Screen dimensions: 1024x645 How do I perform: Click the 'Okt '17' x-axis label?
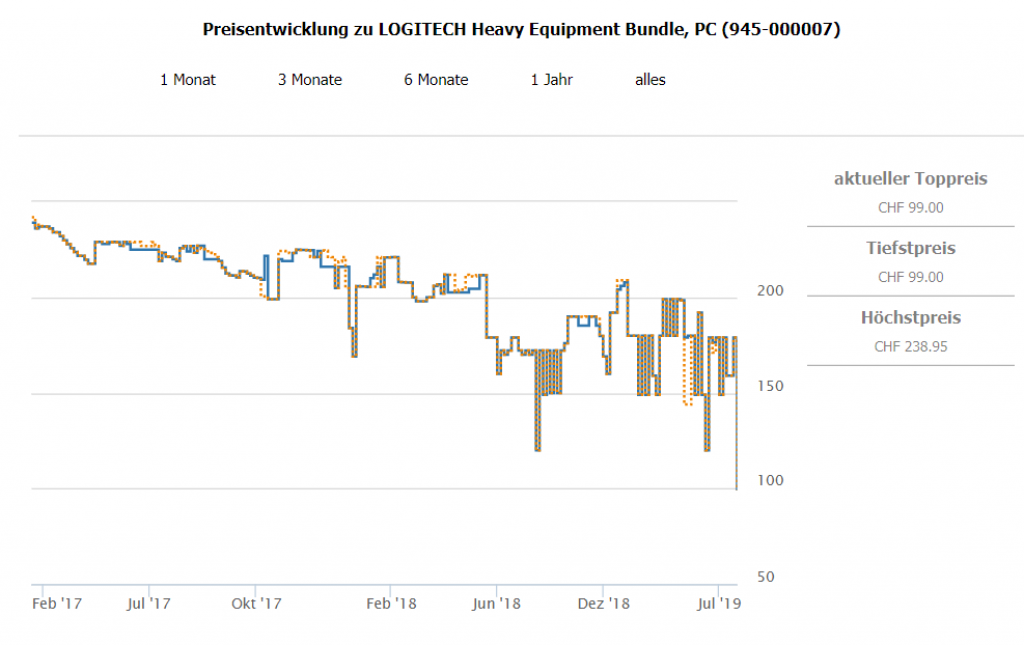coord(255,604)
